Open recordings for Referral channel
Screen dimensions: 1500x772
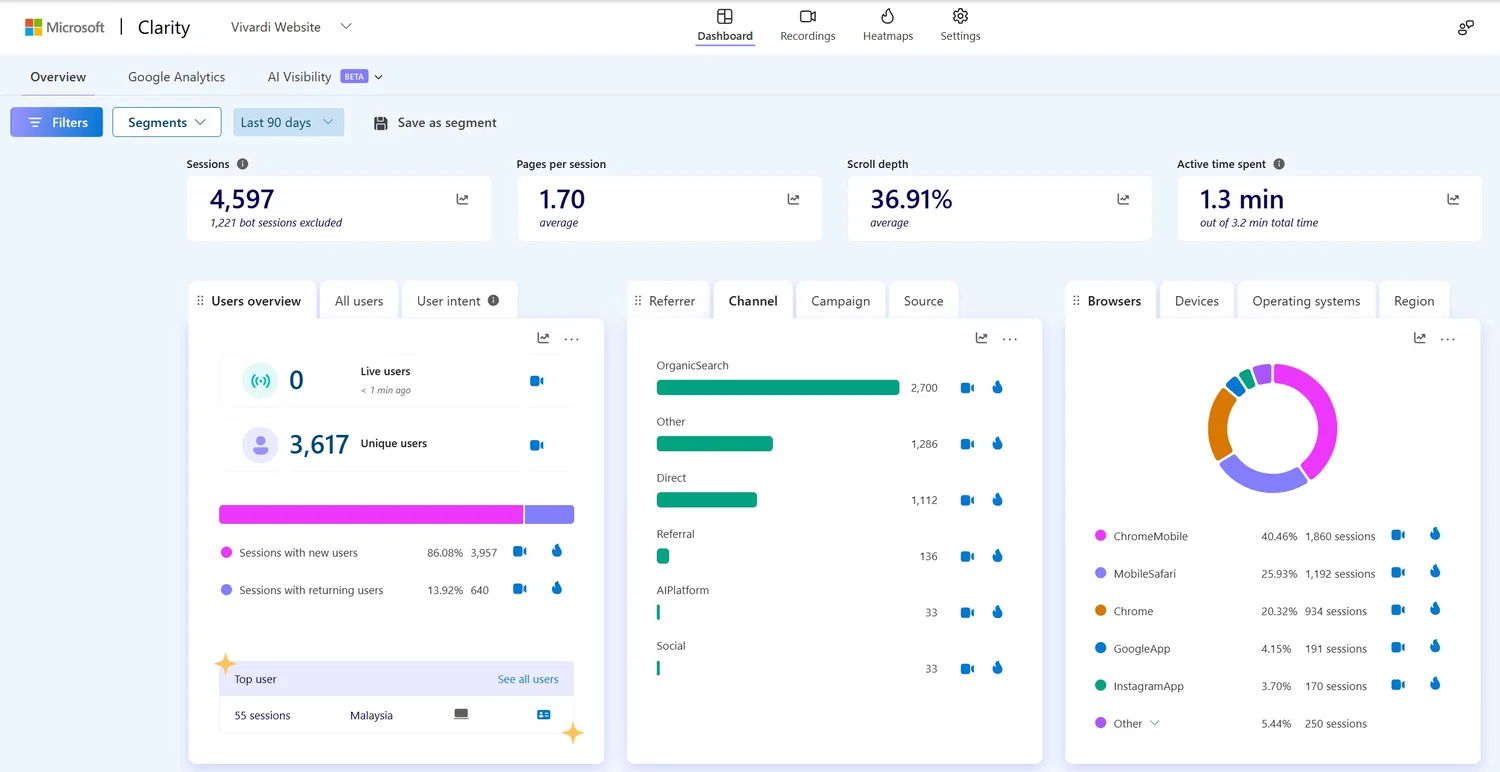pyautogui.click(x=967, y=556)
